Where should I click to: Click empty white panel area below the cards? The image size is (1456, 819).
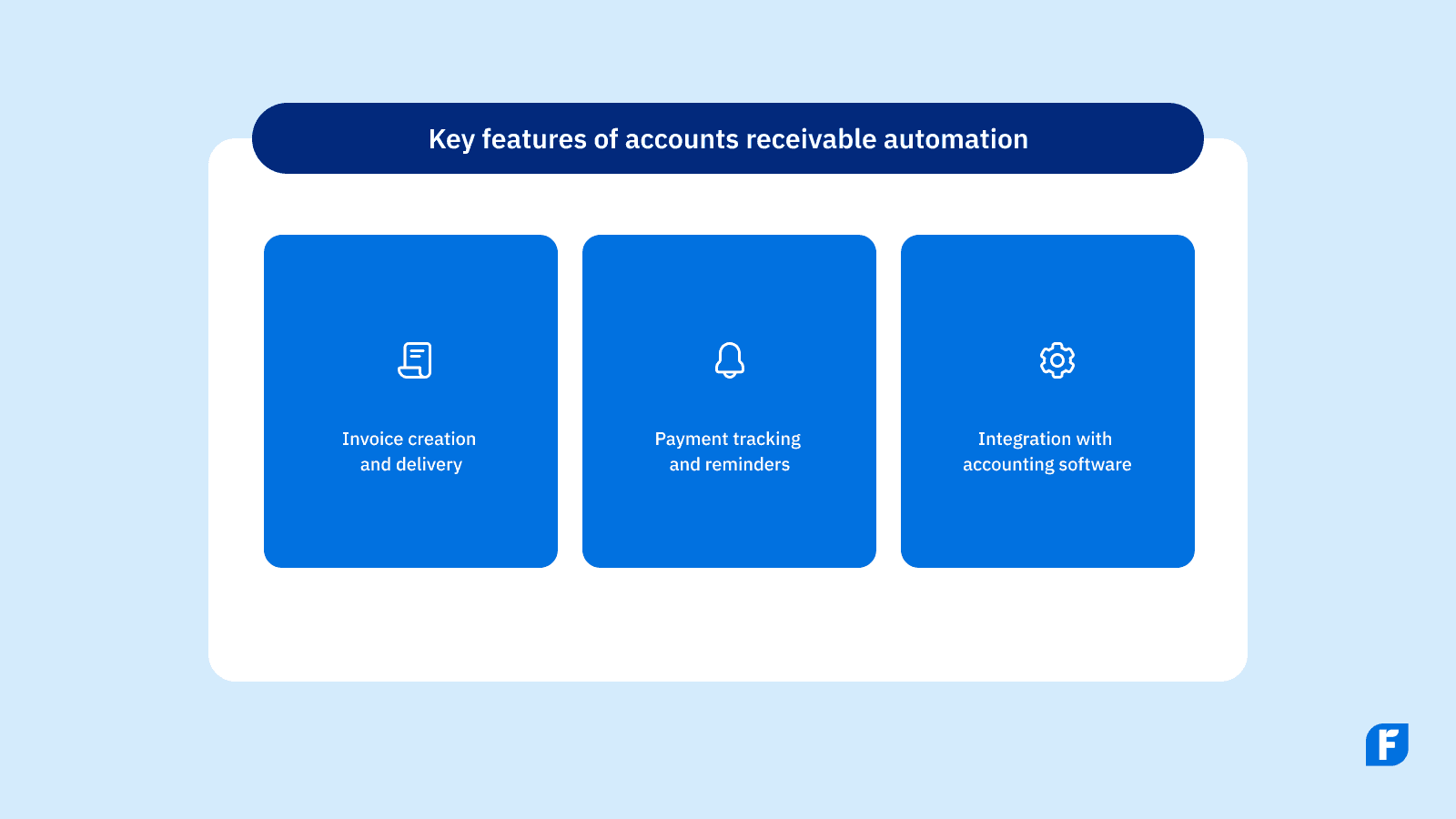tap(728, 624)
